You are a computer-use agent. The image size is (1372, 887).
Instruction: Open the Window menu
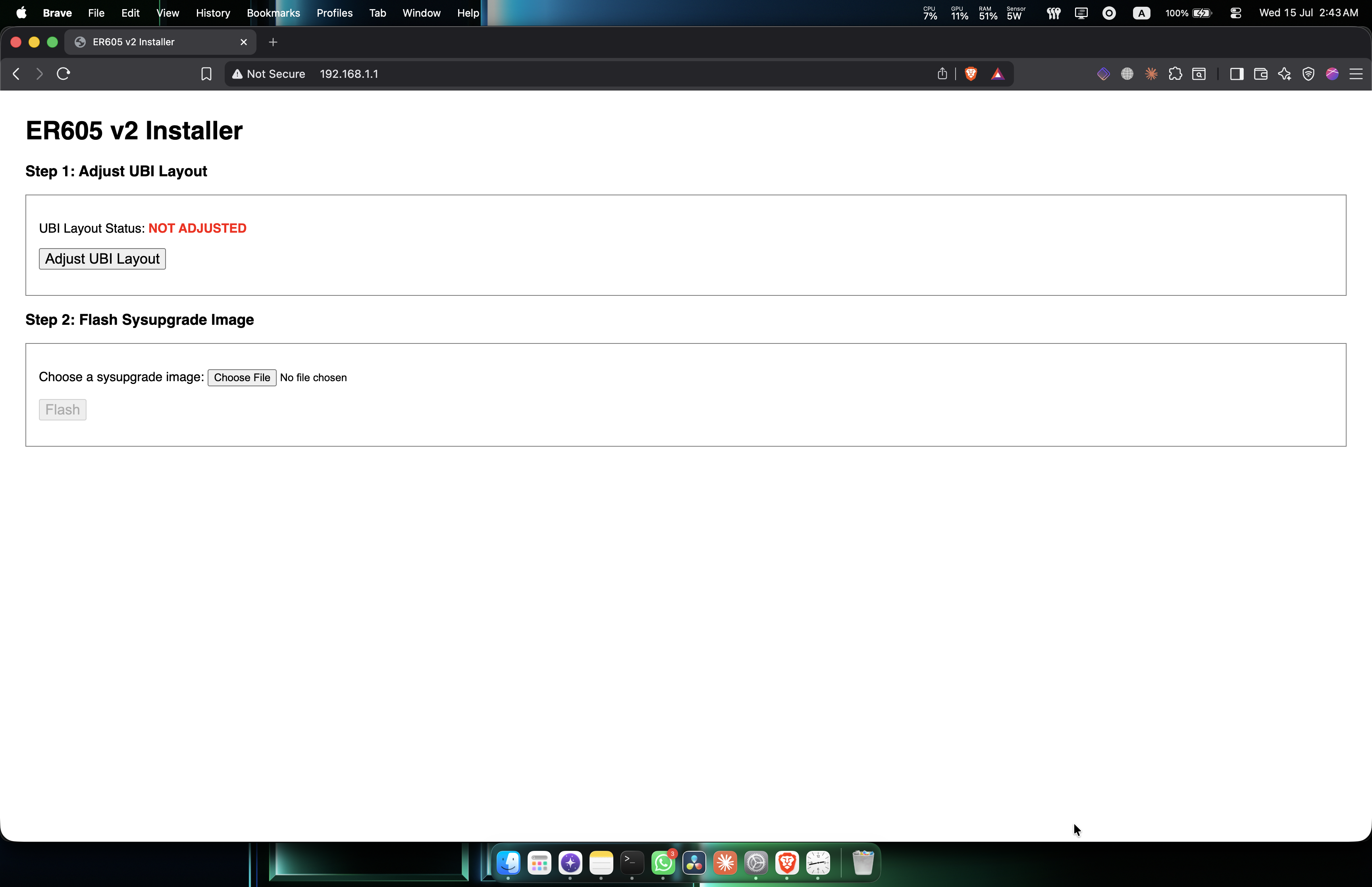tap(422, 13)
